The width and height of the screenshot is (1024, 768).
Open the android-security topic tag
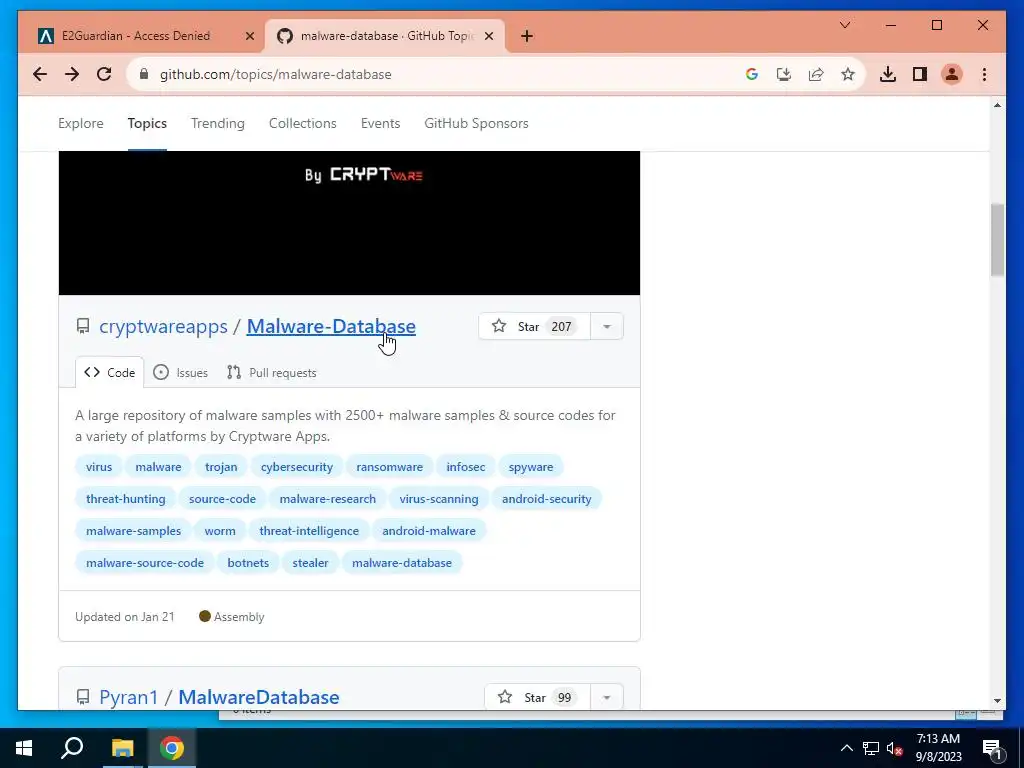point(546,499)
